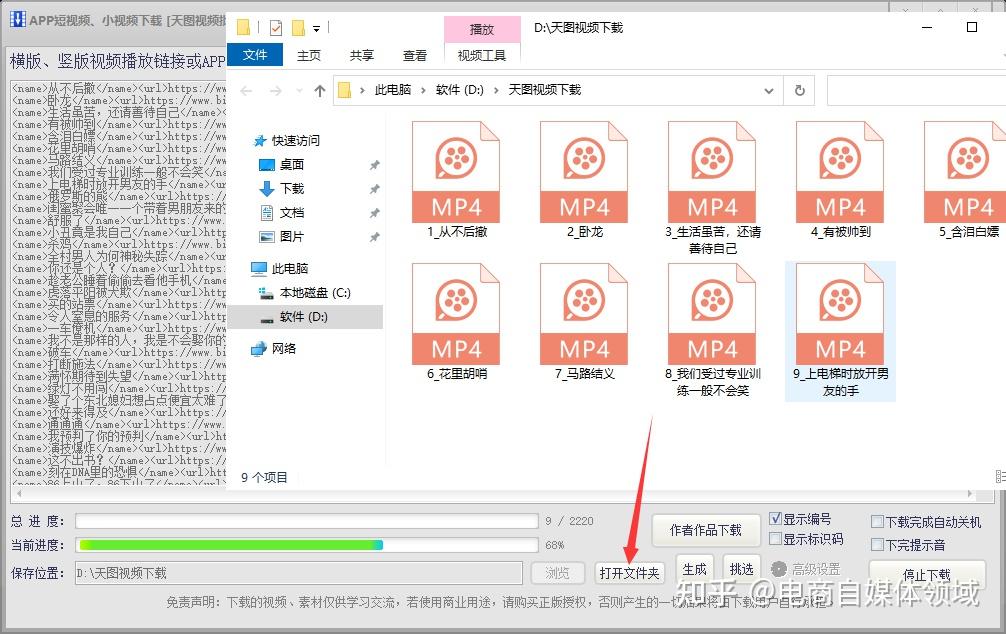Click the properties checkmark quick access icon
Viewport: 1006px width, 634px height.
tap(276, 28)
